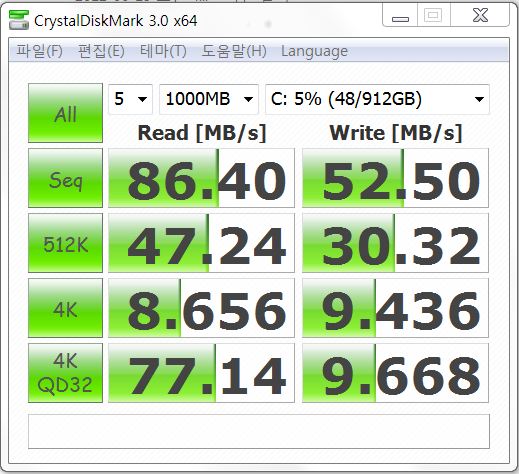This screenshot has width=519, height=474.
Task: Click the empty comment text field at bottom
Action: pos(259,431)
